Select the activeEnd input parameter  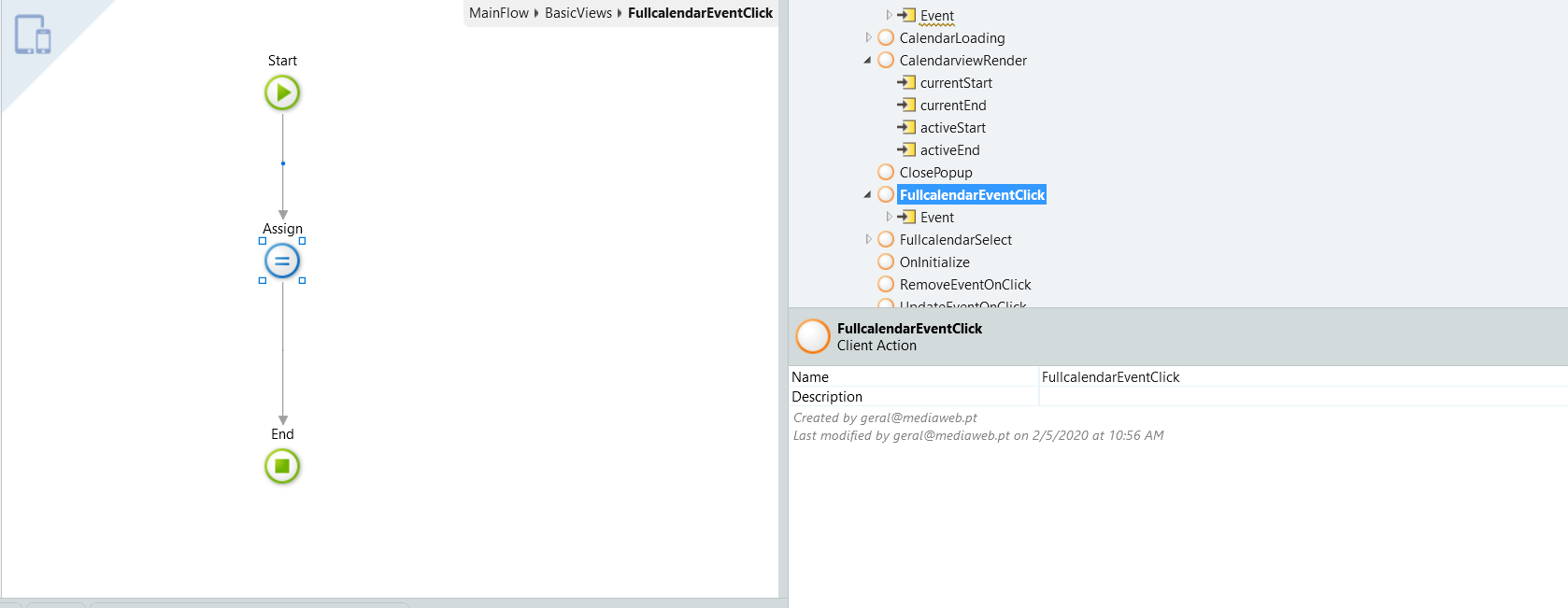(949, 150)
